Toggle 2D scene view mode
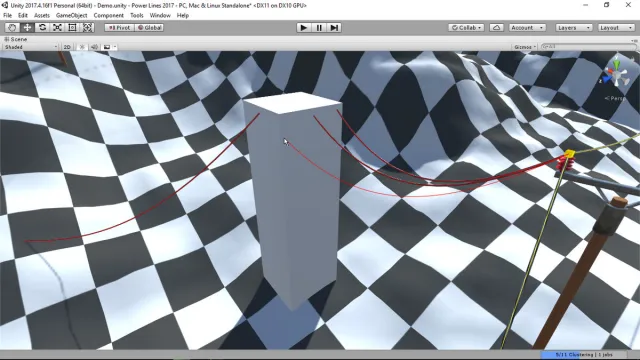Viewport: 640px width, 360px height. [x=67, y=47]
